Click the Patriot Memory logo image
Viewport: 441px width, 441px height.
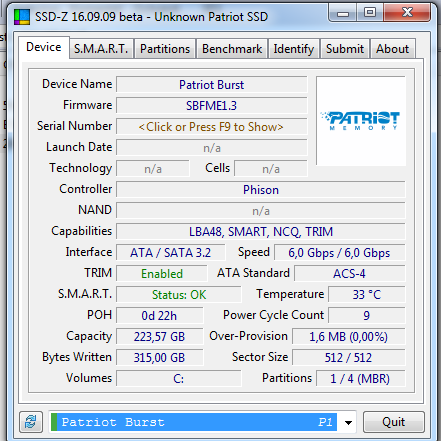(361, 121)
